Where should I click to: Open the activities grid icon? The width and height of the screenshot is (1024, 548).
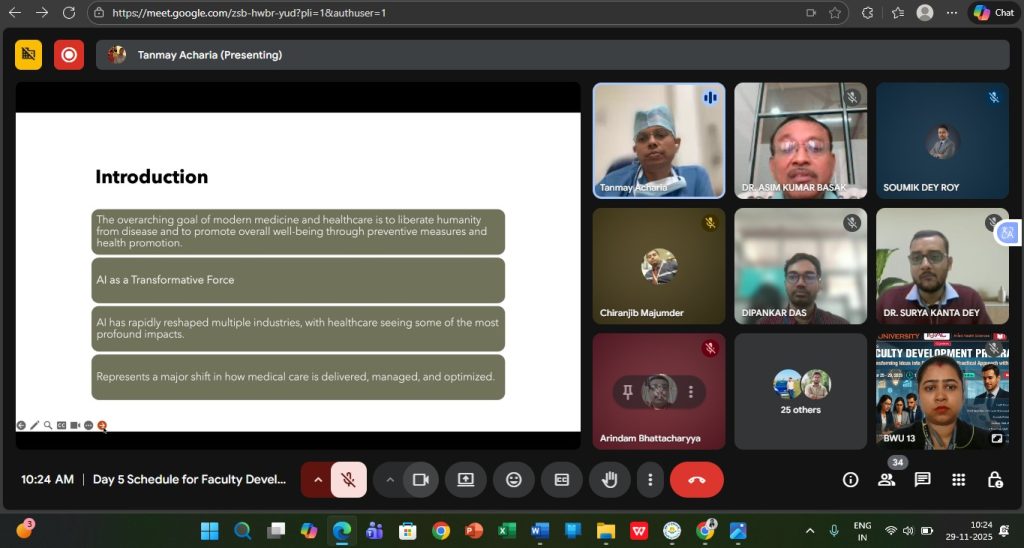coord(958,480)
